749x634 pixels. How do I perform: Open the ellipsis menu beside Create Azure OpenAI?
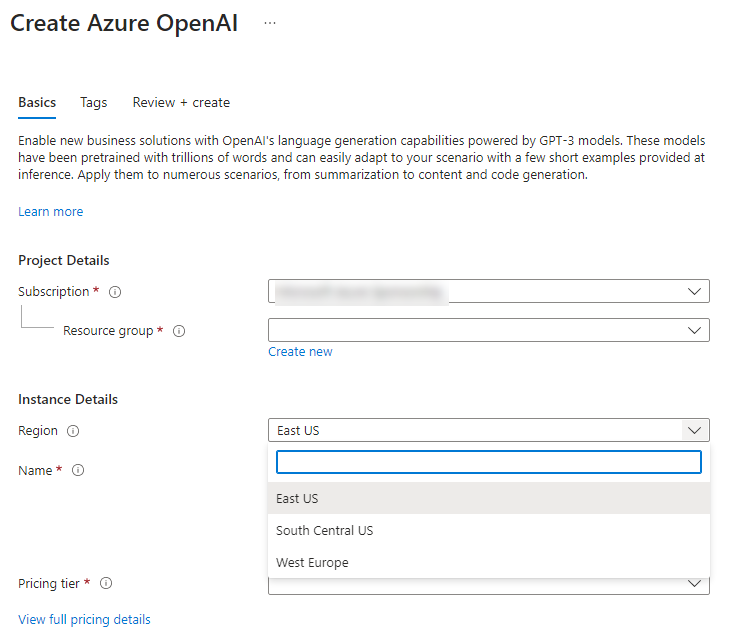pyautogui.click(x=270, y=23)
